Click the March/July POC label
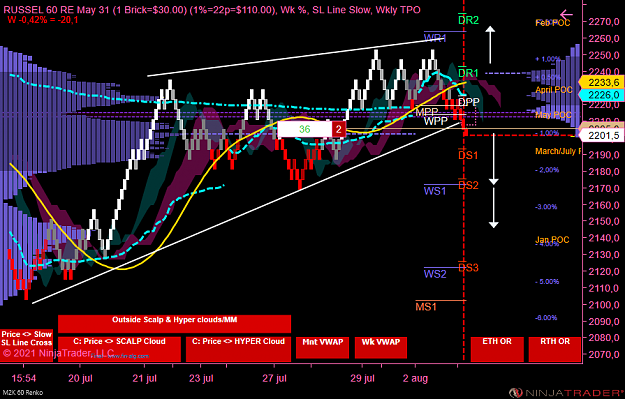Screen dimensions: 625x399 click(x=558, y=151)
